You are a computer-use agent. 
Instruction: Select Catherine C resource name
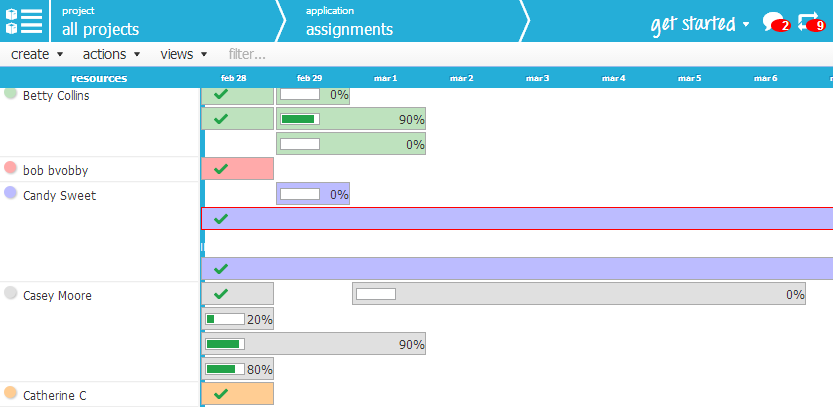tap(55, 395)
